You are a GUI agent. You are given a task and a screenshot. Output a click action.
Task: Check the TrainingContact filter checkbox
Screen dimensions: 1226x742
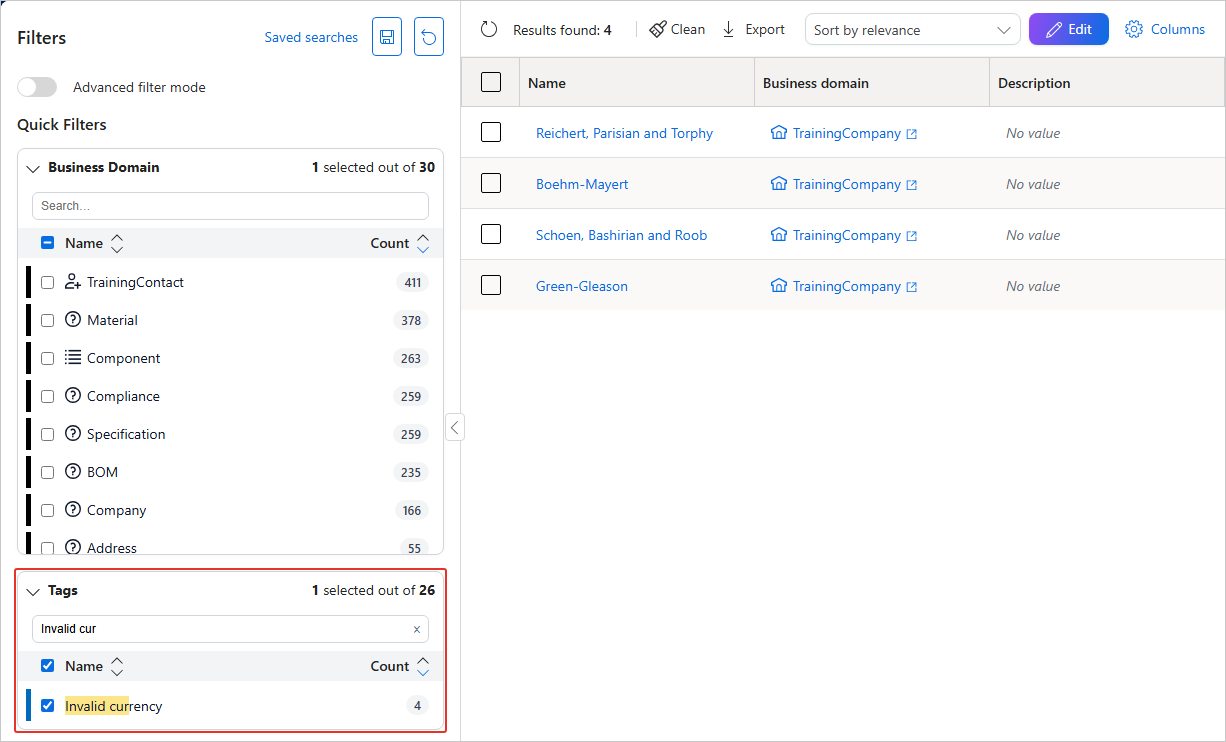click(47, 283)
